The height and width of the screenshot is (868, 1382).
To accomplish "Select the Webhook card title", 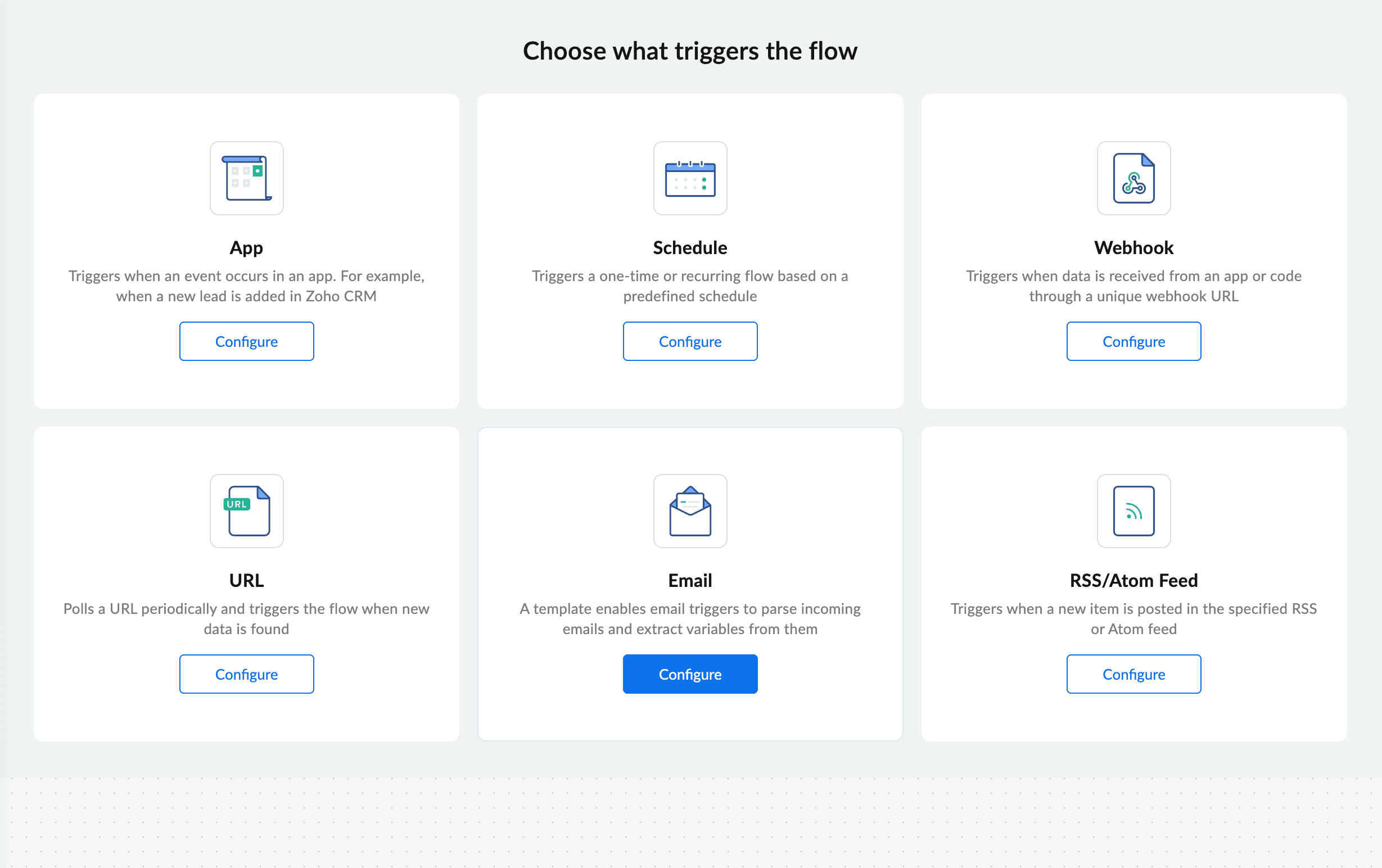I will [x=1133, y=248].
